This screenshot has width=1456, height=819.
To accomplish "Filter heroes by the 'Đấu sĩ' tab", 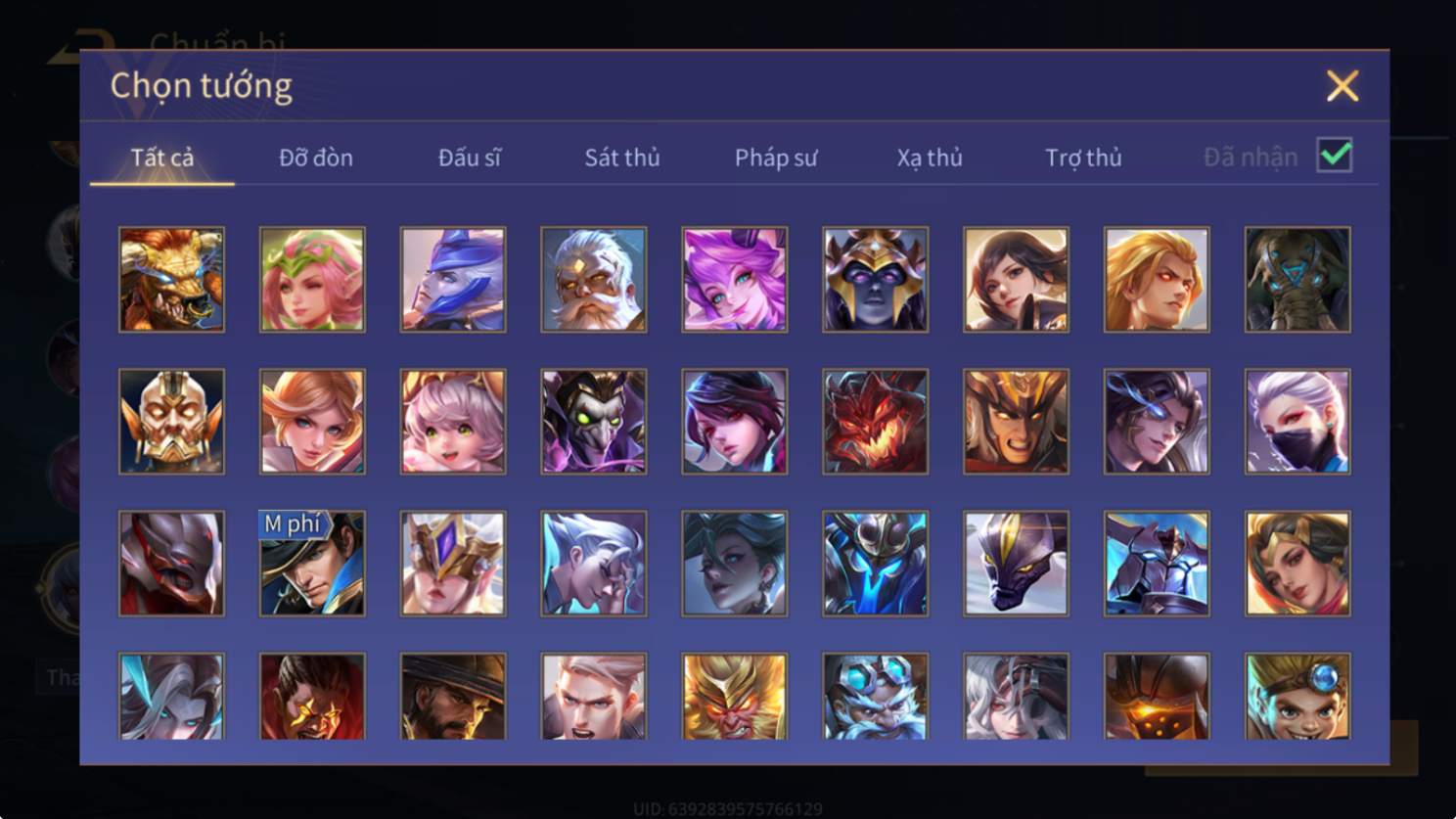I will click(x=470, y=158).
